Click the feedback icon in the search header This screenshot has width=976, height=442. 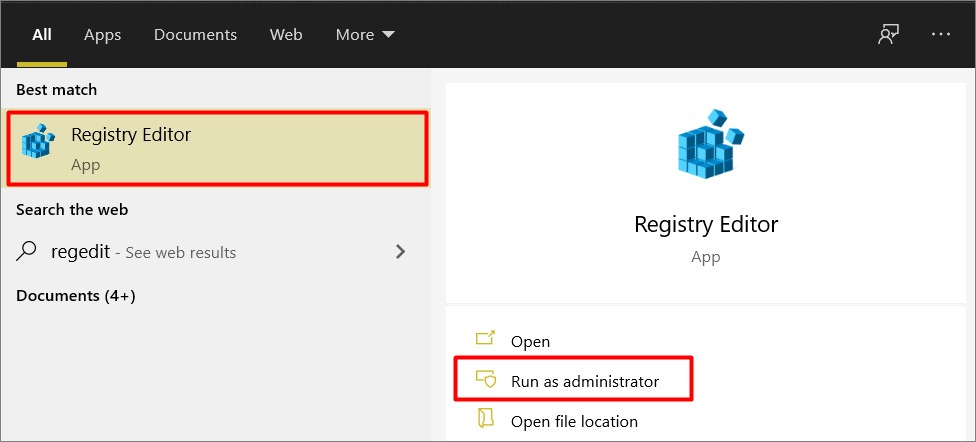pos(888,35)
